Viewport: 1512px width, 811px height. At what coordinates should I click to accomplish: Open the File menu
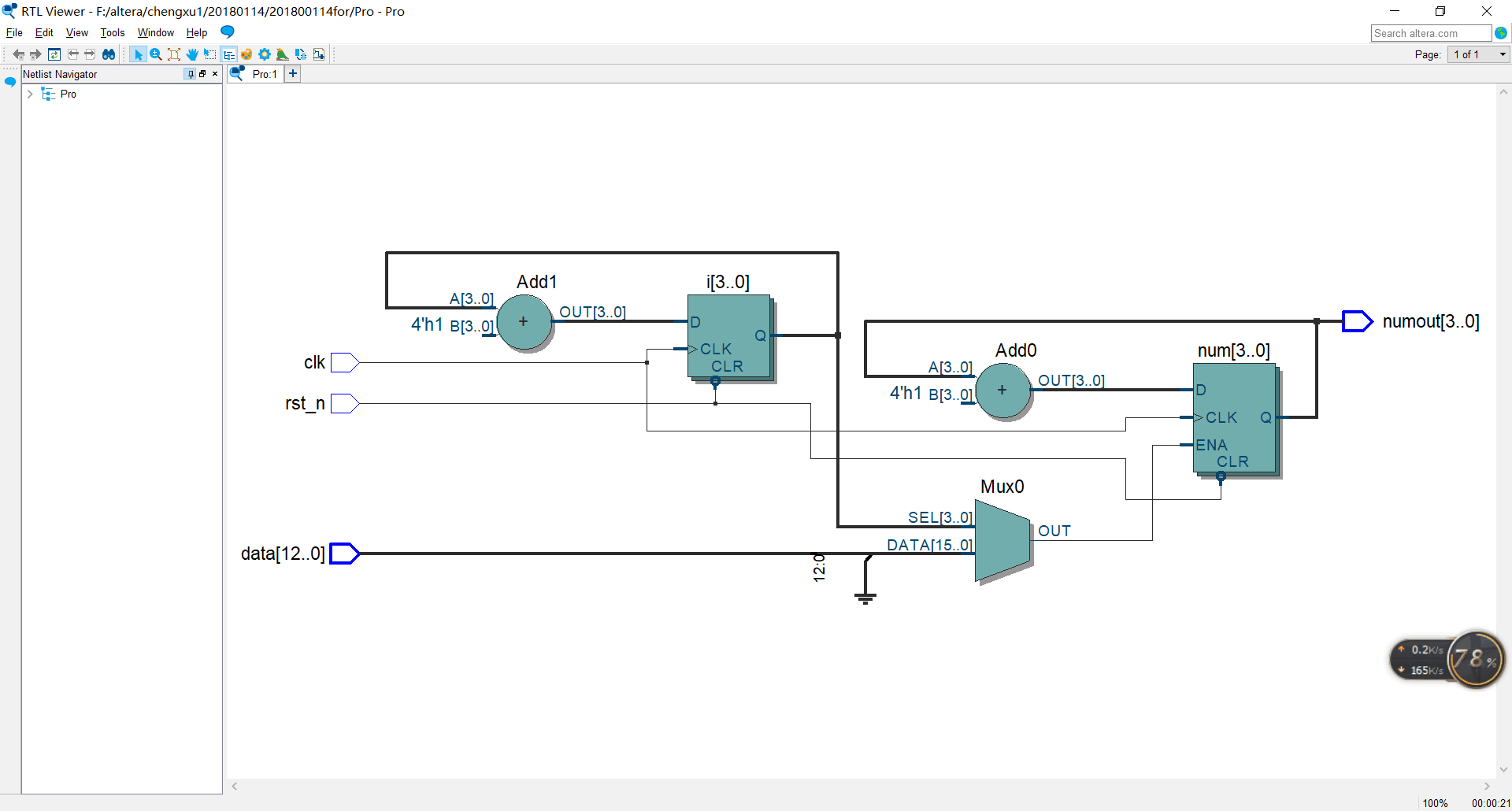point(14,32)
